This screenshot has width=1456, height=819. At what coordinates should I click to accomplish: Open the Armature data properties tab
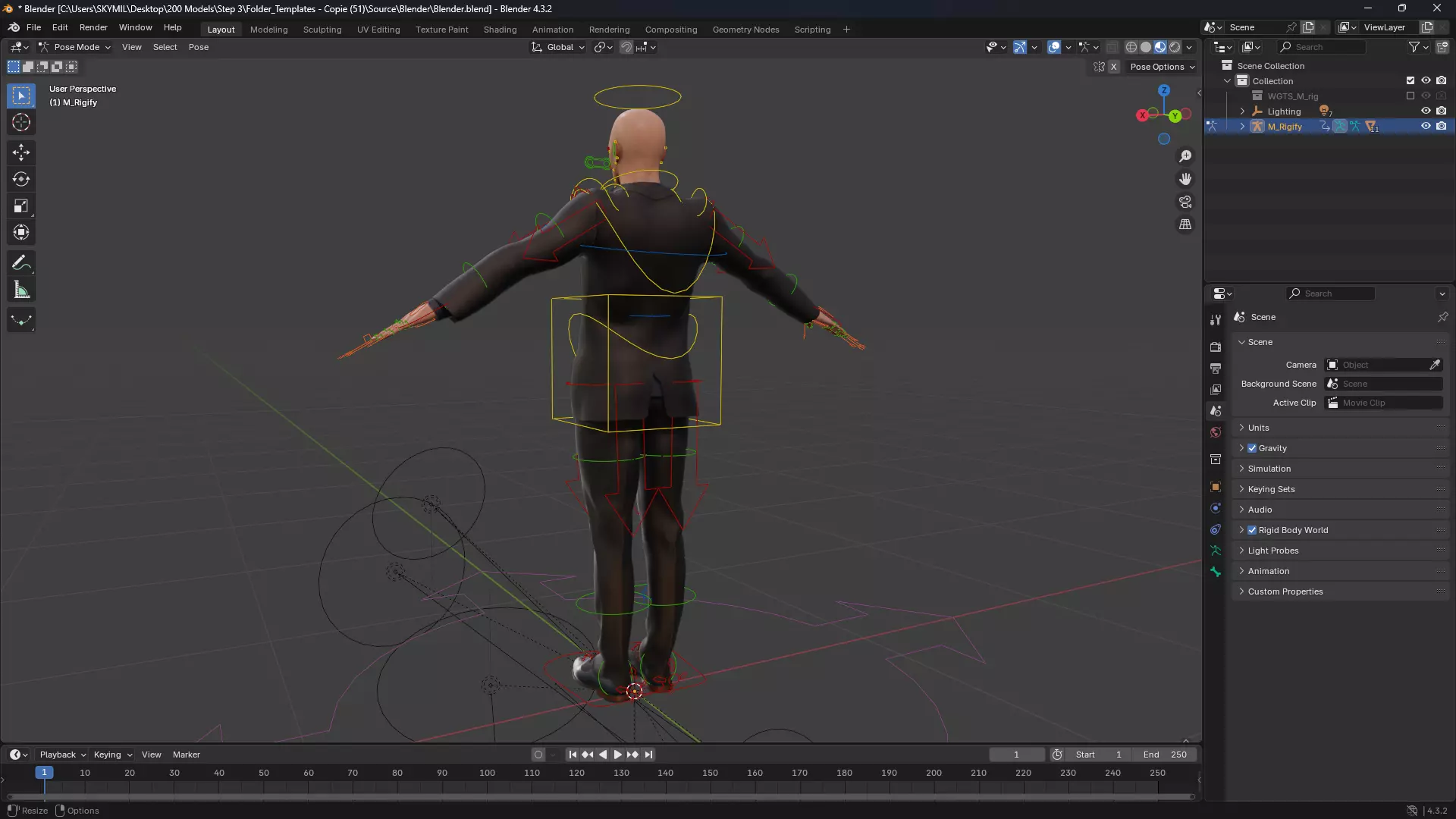1216,551
